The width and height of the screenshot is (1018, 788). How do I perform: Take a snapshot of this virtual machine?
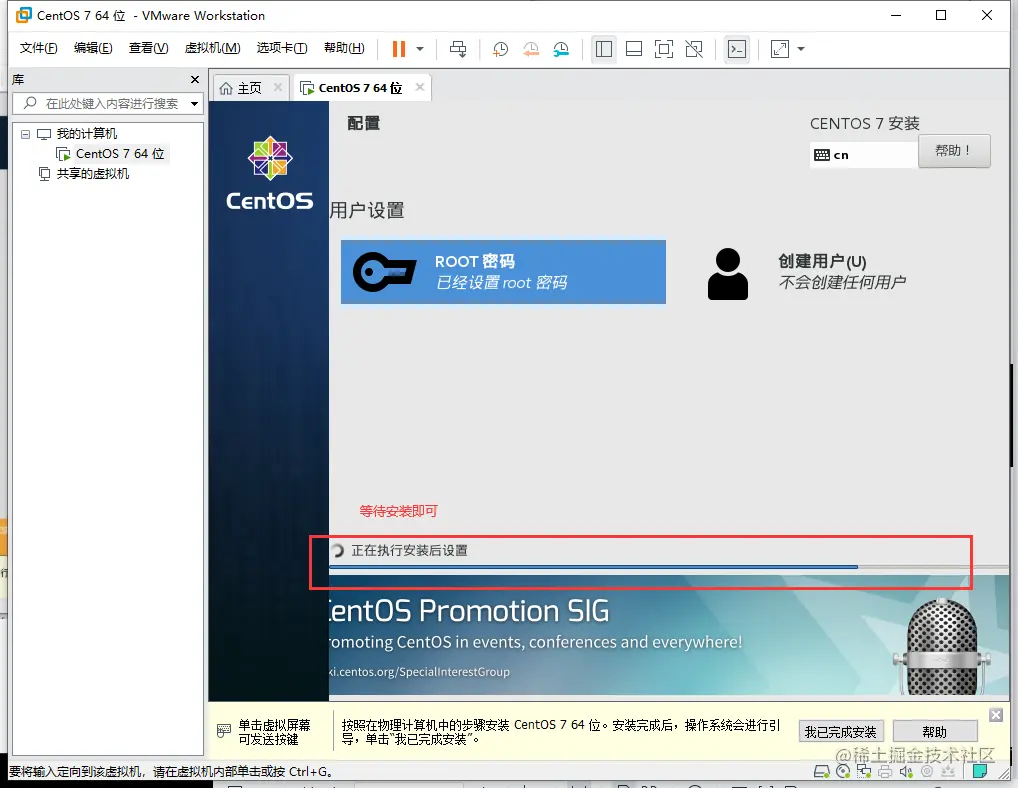(x=500, y=49)
